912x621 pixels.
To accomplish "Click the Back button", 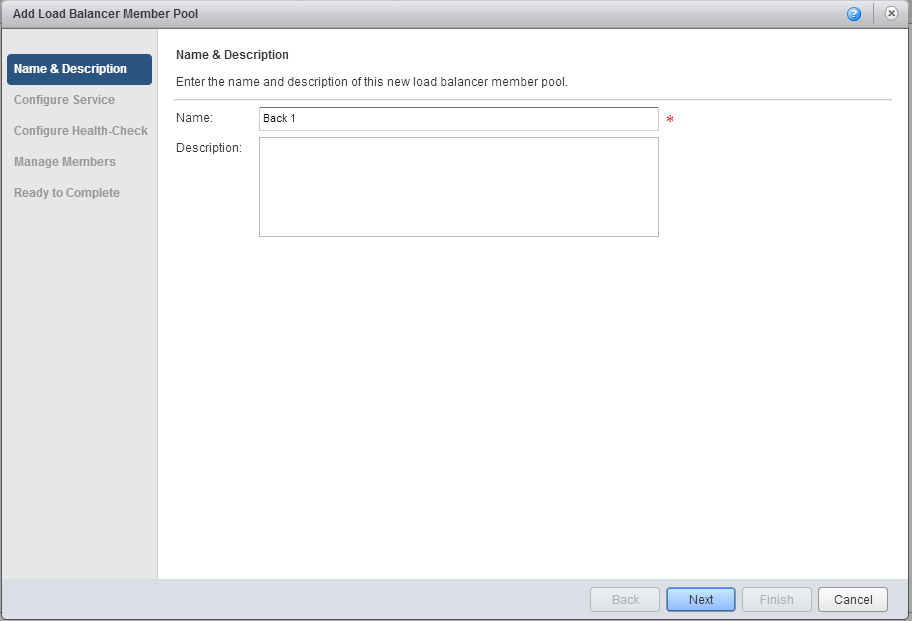I will [624, 599].
